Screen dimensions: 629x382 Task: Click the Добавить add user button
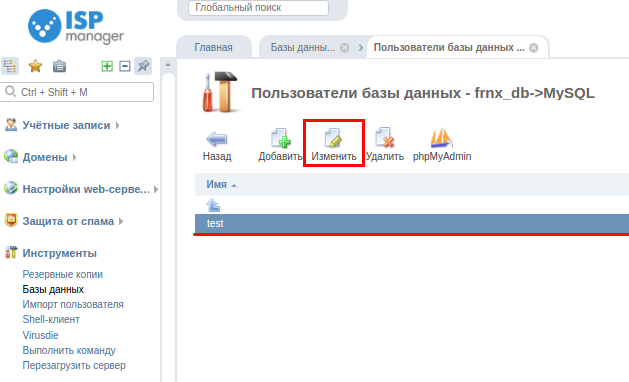coord(280,144)
